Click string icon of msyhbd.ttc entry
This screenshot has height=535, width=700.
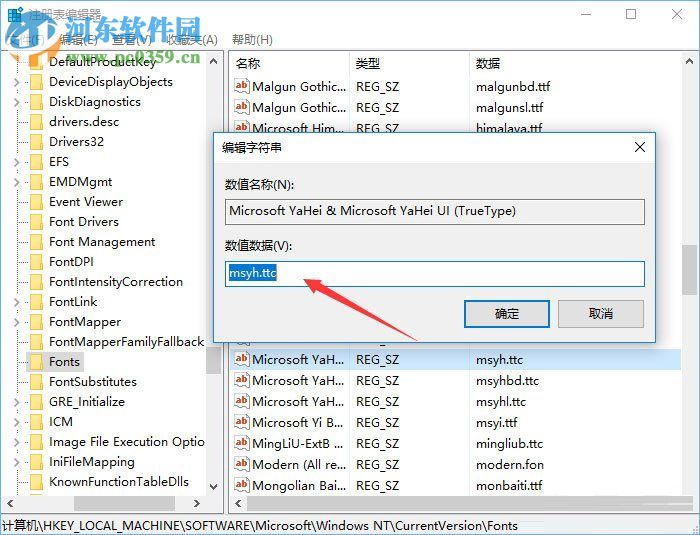[x=241, y=380]
